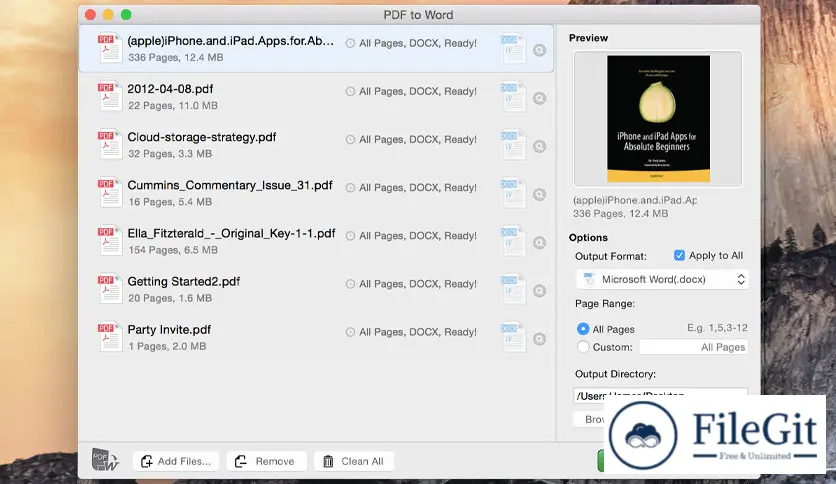Click PDF icon of Getting Started2.pdf

click(x=110, y=288)
